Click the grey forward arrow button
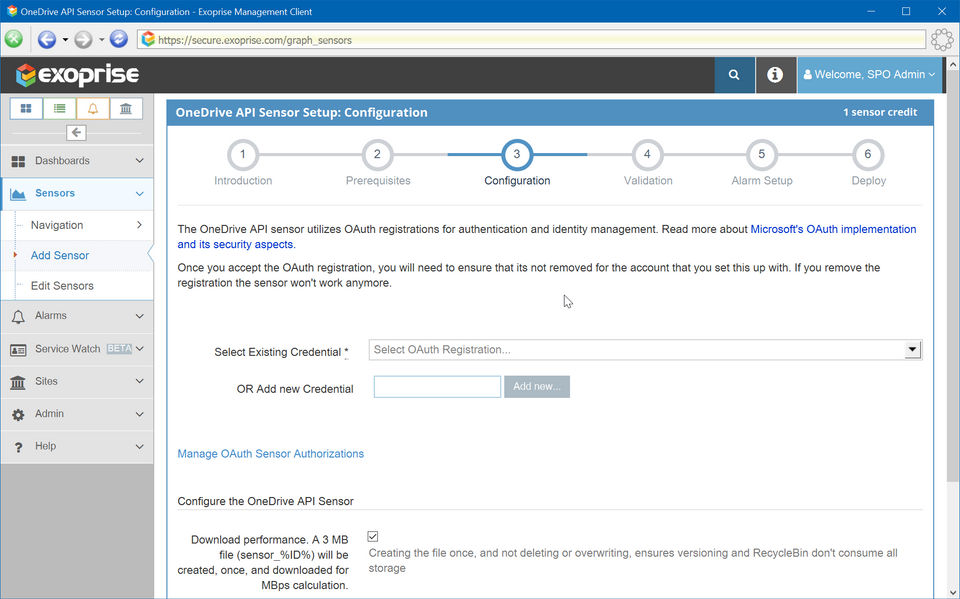 tap(83, 39)
